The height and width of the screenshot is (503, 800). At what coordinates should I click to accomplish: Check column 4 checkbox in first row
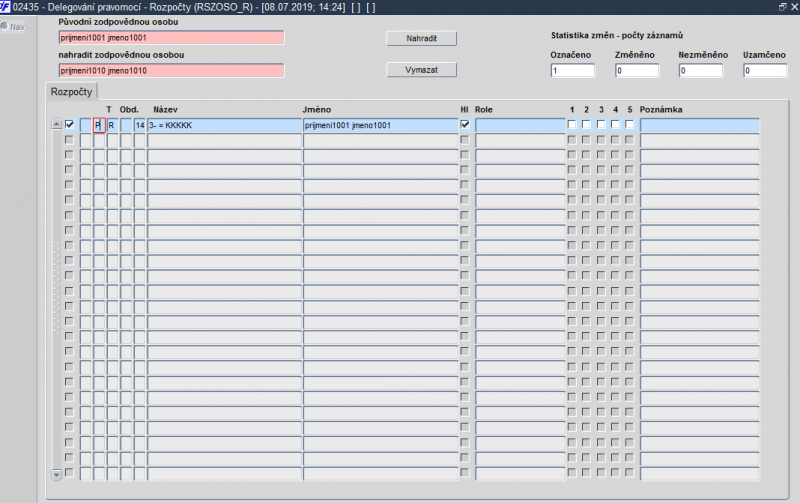[x=615, y=124]
